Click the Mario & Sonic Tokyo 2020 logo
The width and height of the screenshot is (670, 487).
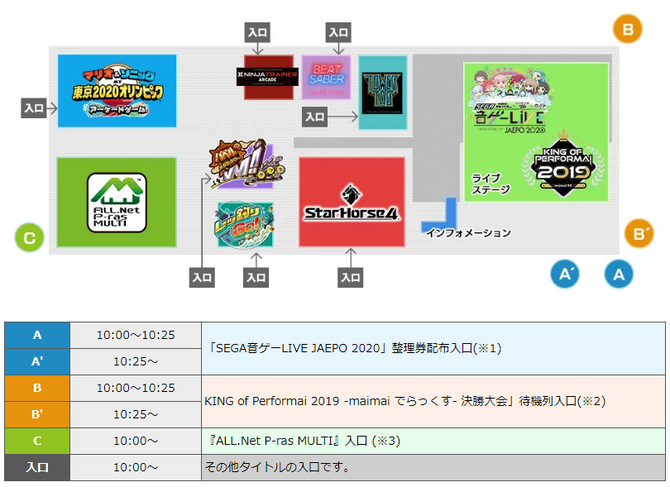point(117,91)
